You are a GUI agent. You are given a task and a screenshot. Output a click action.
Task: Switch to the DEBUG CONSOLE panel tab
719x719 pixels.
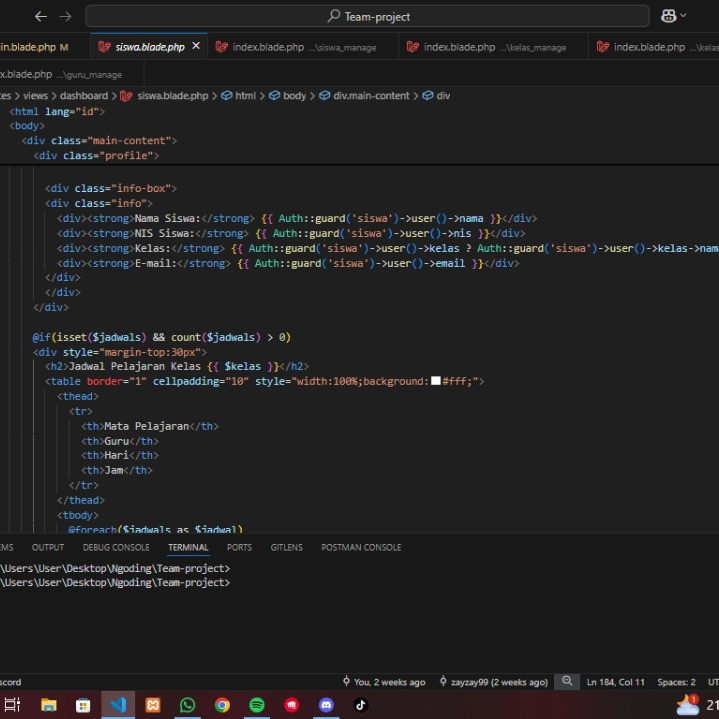tap(116, 547)
